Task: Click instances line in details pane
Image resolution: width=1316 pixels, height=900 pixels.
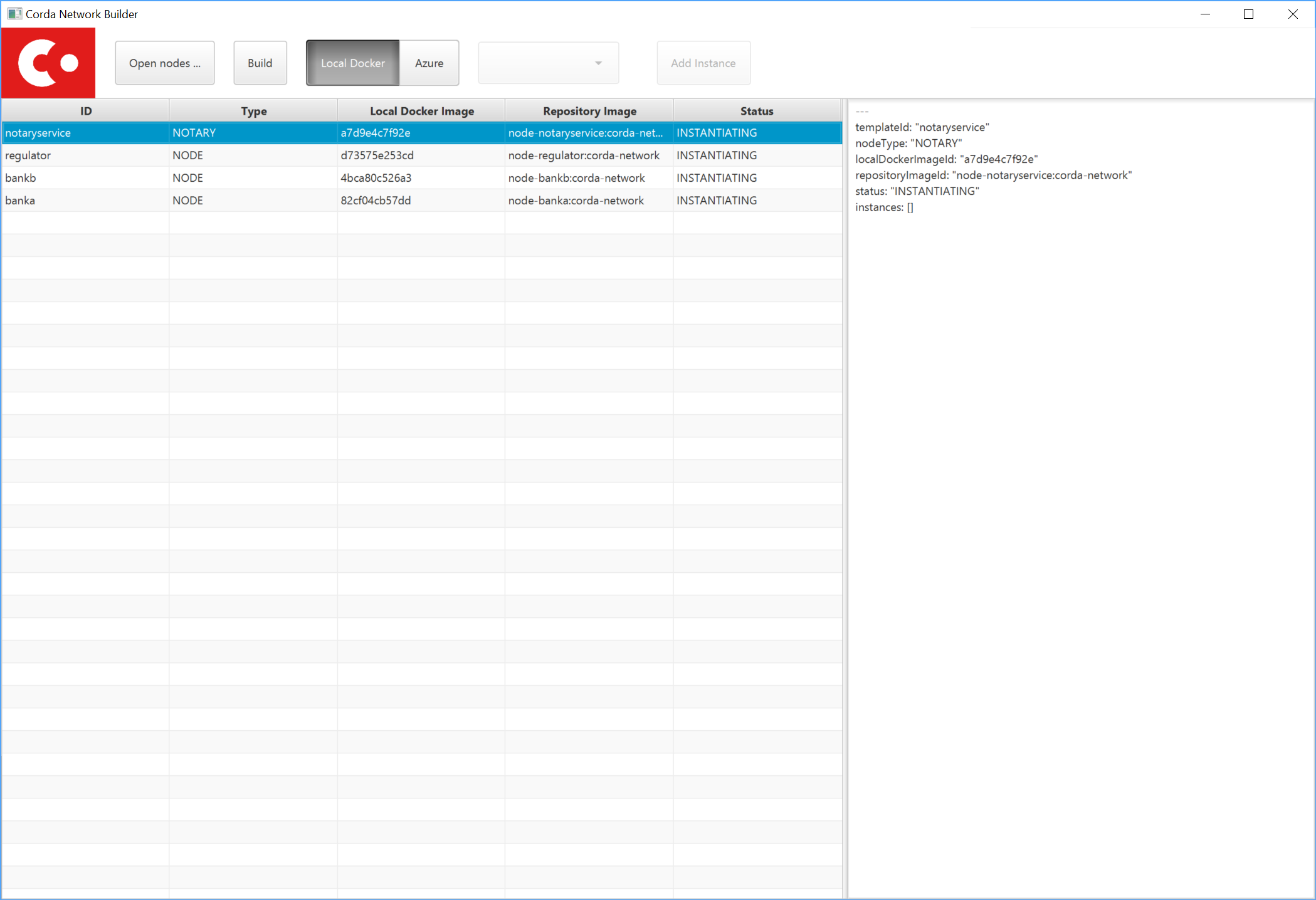Action: [885, 207]
